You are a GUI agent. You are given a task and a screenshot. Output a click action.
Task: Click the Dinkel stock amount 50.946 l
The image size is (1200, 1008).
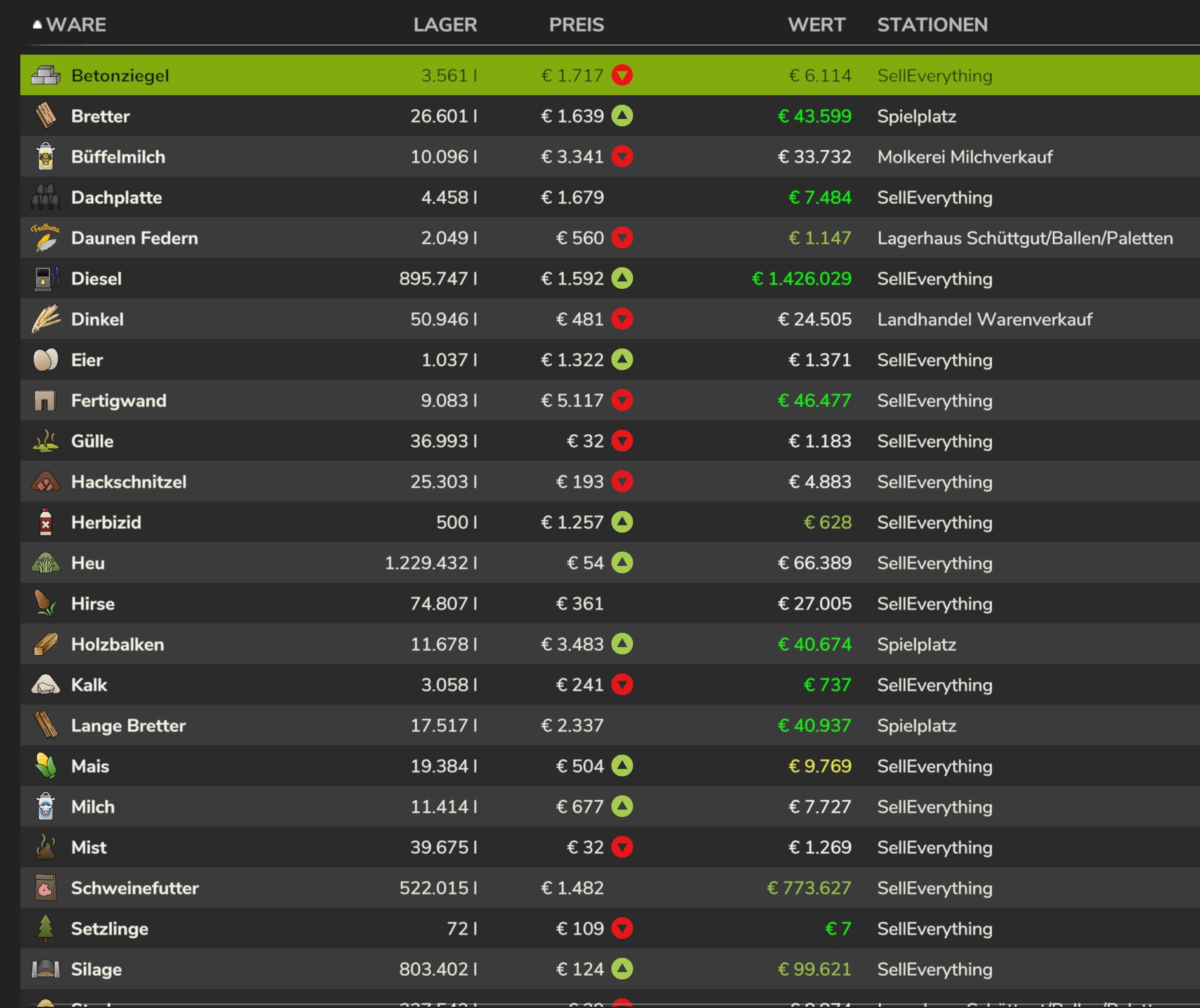[444, 319]
